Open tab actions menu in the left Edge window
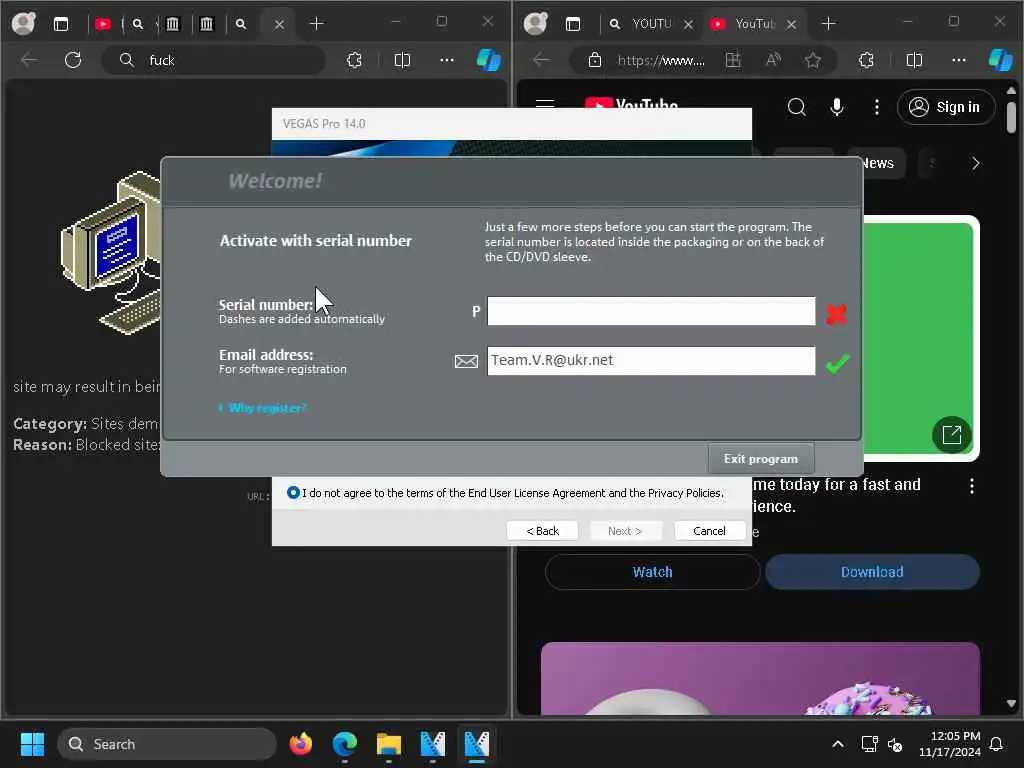The width and height of the screenshot is (1024, 768). [x=61, y=24]
